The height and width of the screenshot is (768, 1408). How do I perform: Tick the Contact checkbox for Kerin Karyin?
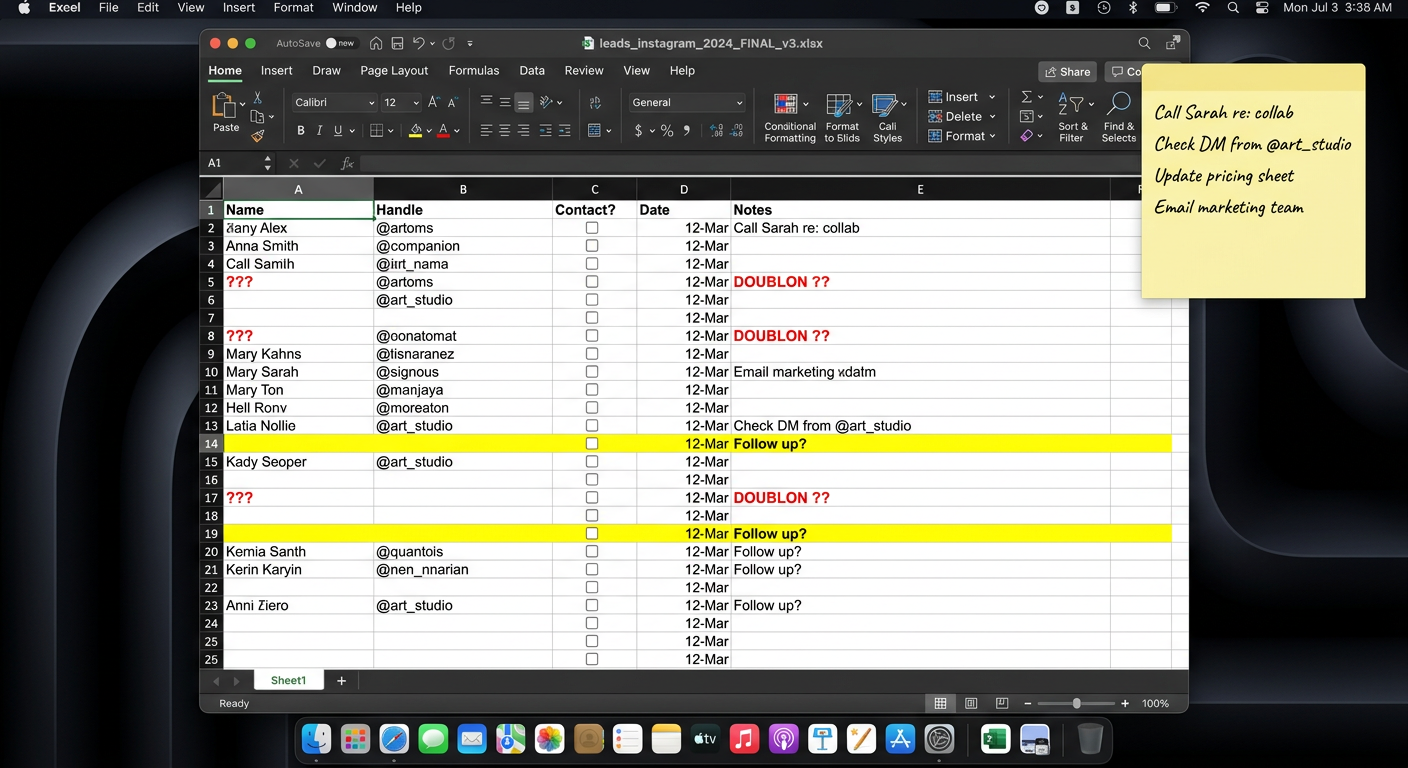click(x=592, y=570)
